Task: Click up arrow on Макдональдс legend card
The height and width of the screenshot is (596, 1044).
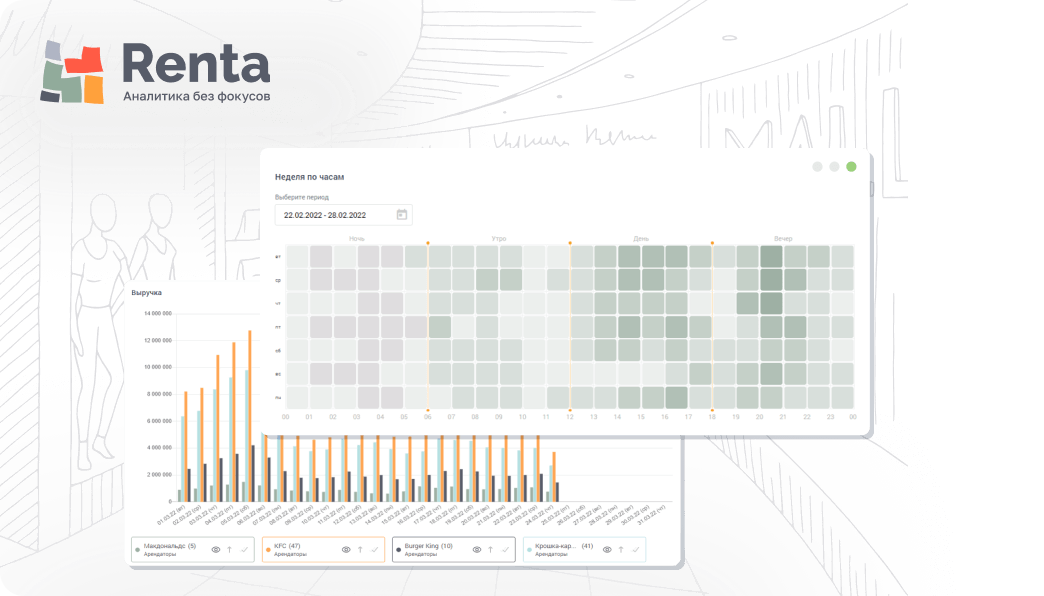Action: (230, 550)
